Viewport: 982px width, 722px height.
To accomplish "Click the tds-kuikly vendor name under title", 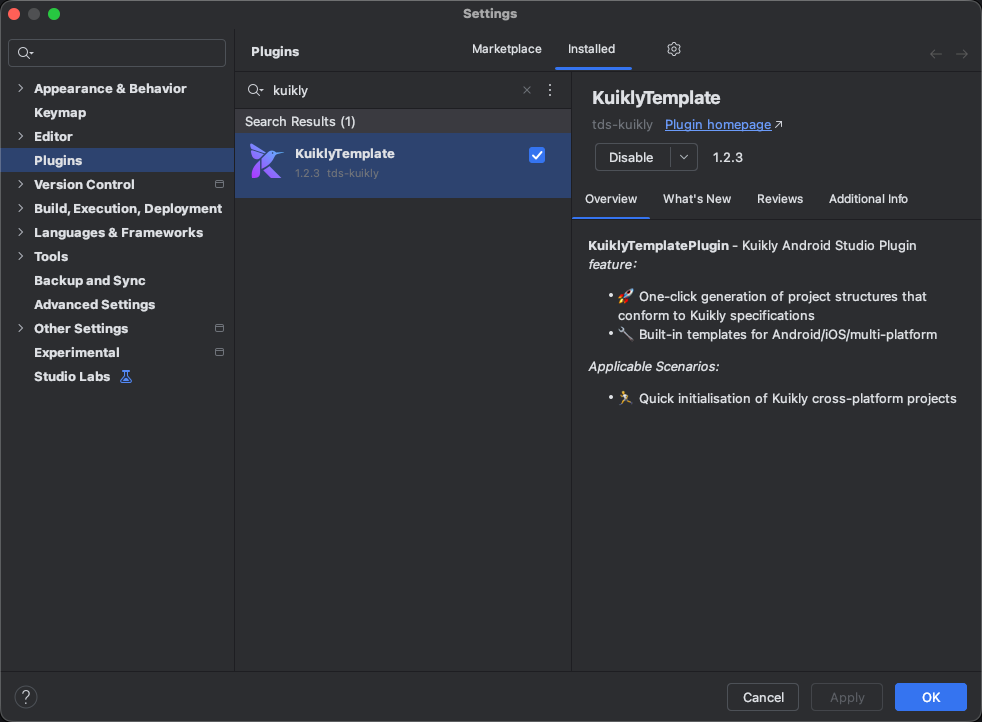I will tap(622, 125).
